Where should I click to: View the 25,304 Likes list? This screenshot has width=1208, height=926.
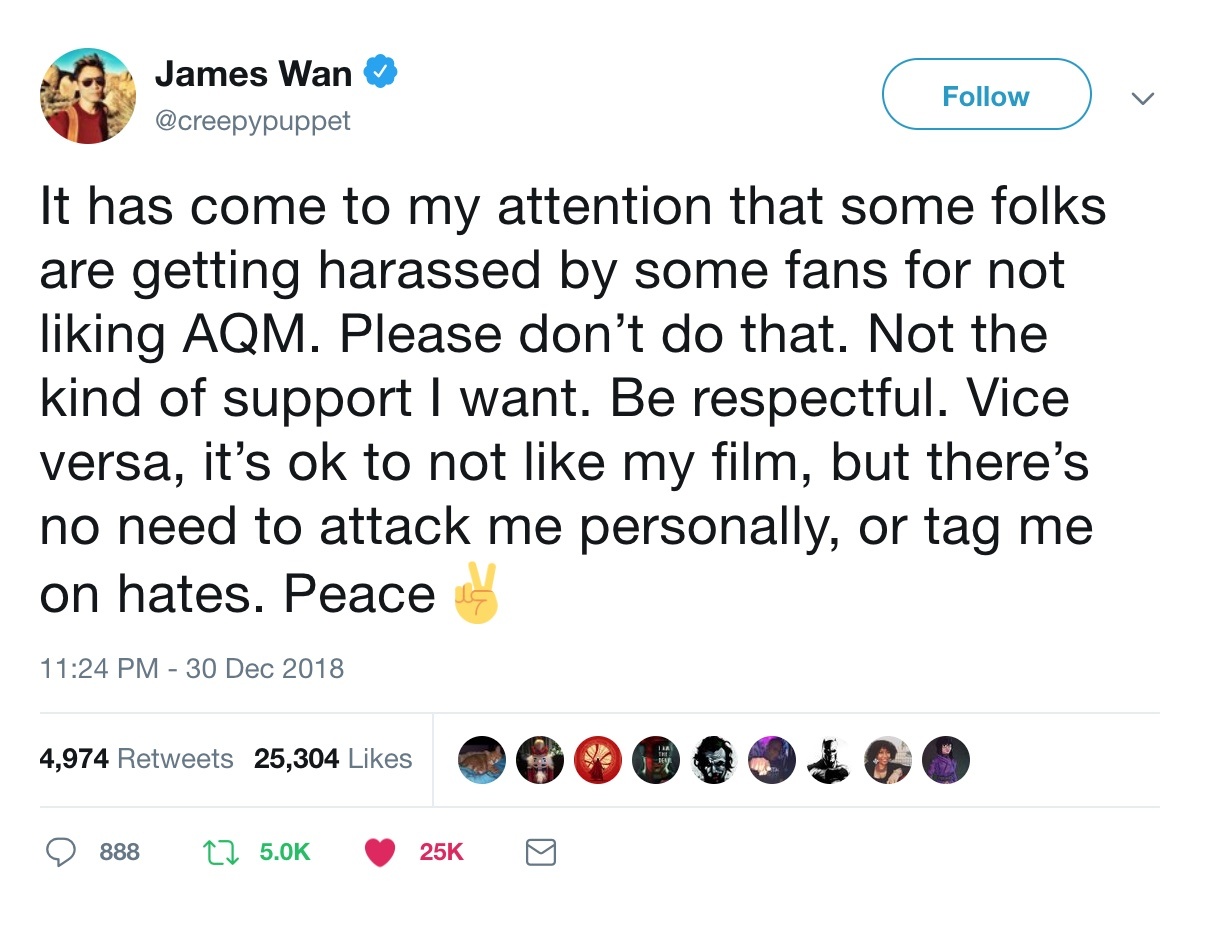pyautogui.click(x=333, y=759)
